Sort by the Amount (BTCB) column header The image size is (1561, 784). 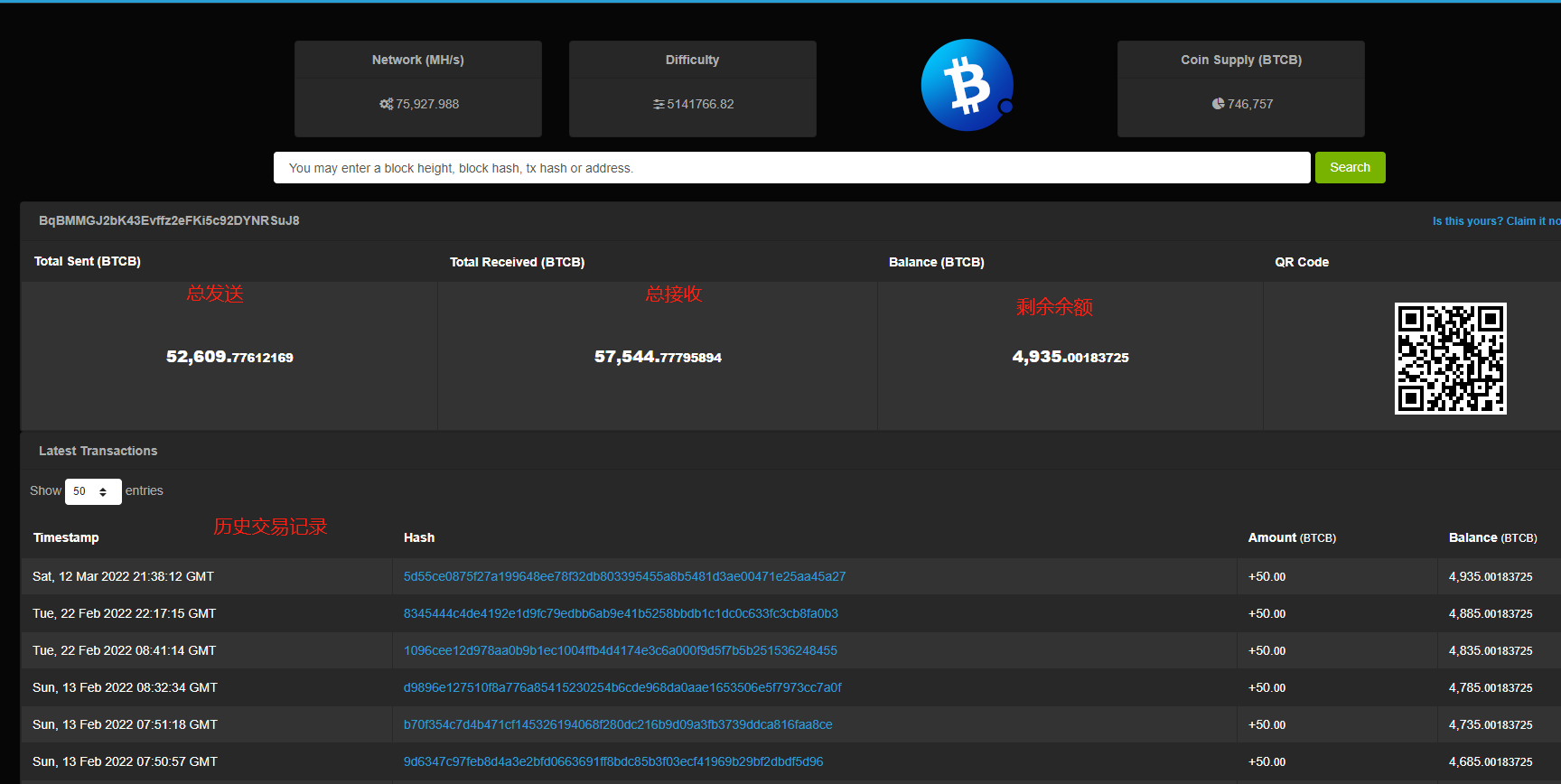(x=1292, y=537)
